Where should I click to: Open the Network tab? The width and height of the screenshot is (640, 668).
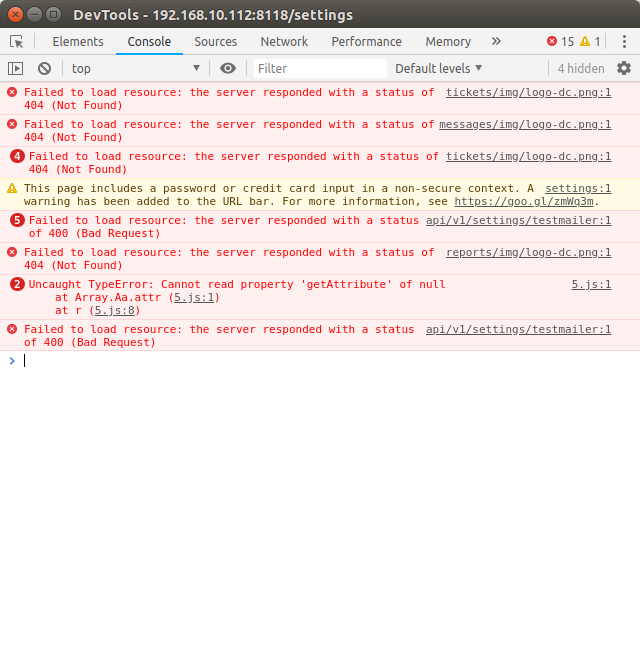pyautogui.click(x=284, y=42)
